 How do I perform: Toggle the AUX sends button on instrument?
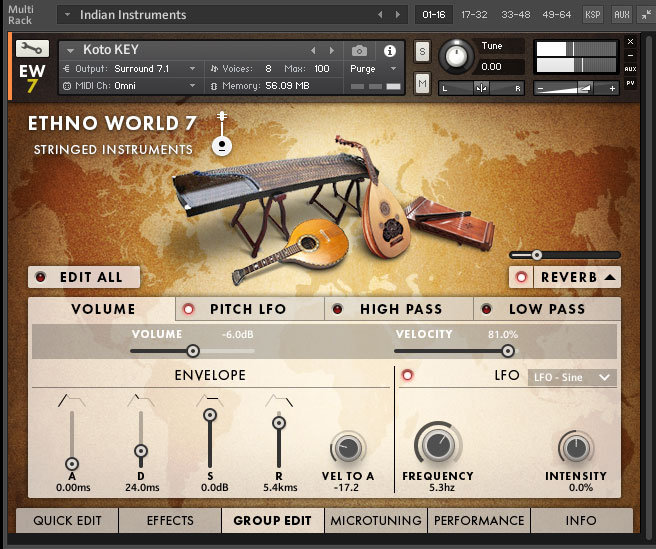[630, 69]
